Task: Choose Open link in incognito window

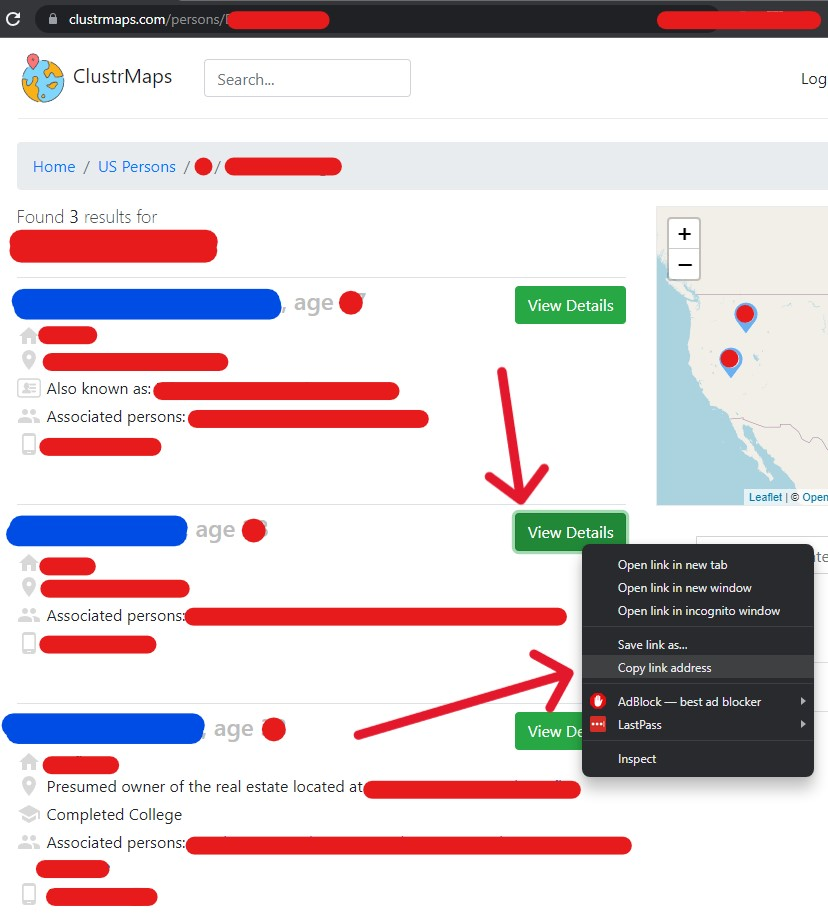Action: click(x=698, y=611)
